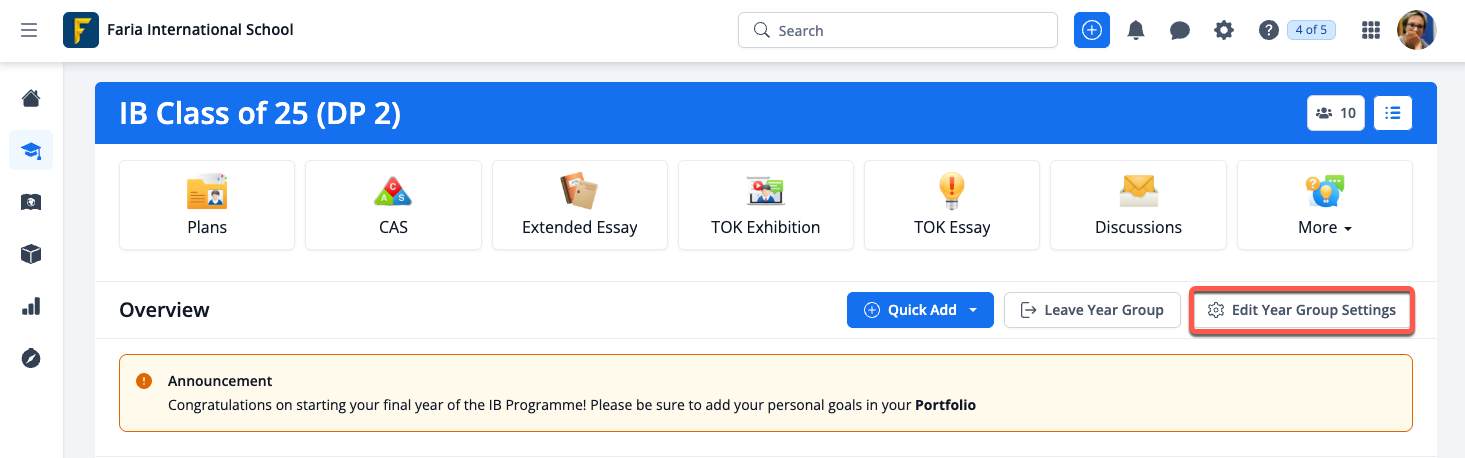
Task: Click the bar chart sidebar icon
Action: point(31,306)
